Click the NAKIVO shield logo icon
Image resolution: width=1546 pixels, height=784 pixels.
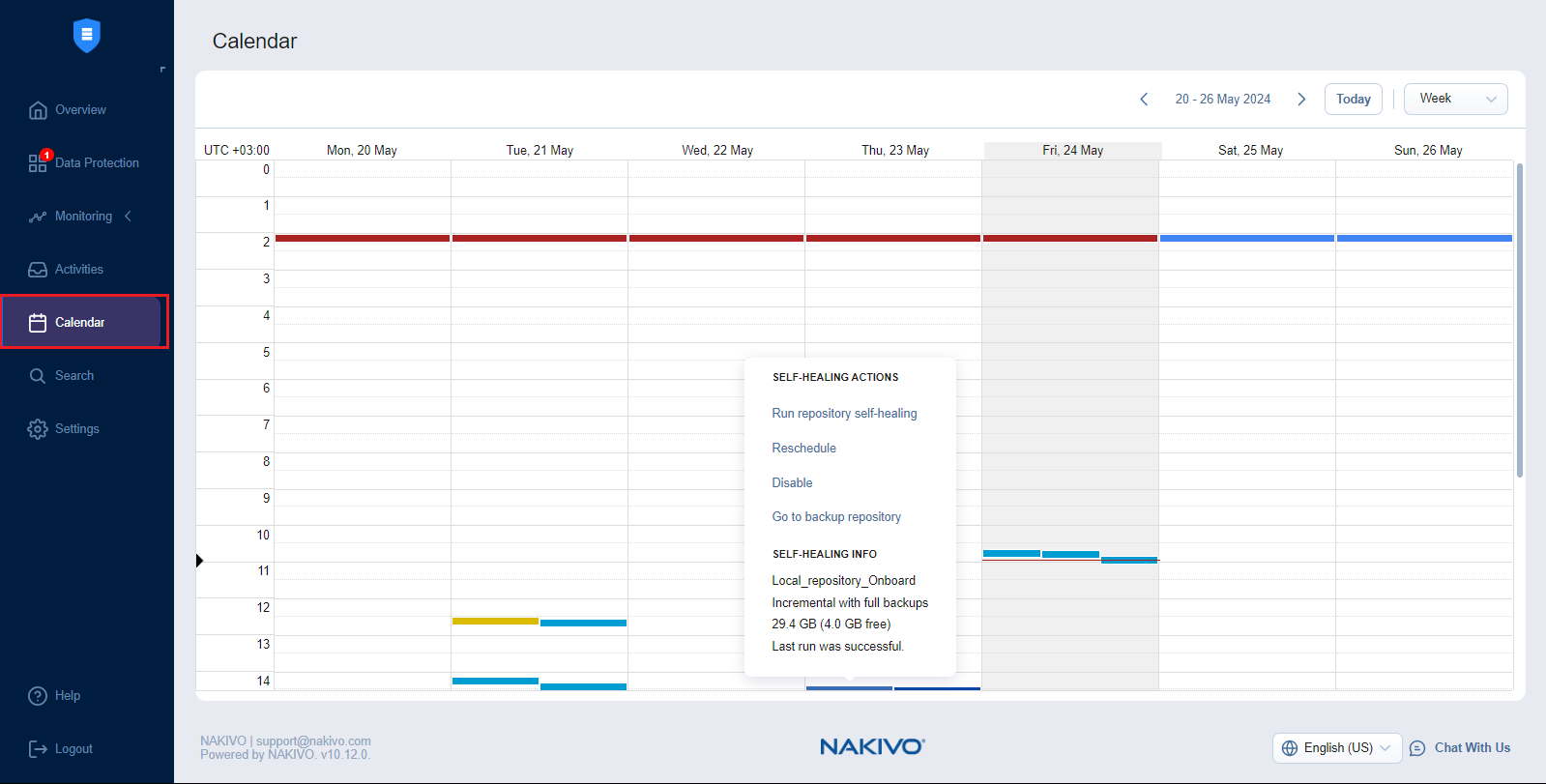pyautogui.click(x=87, y=36)
